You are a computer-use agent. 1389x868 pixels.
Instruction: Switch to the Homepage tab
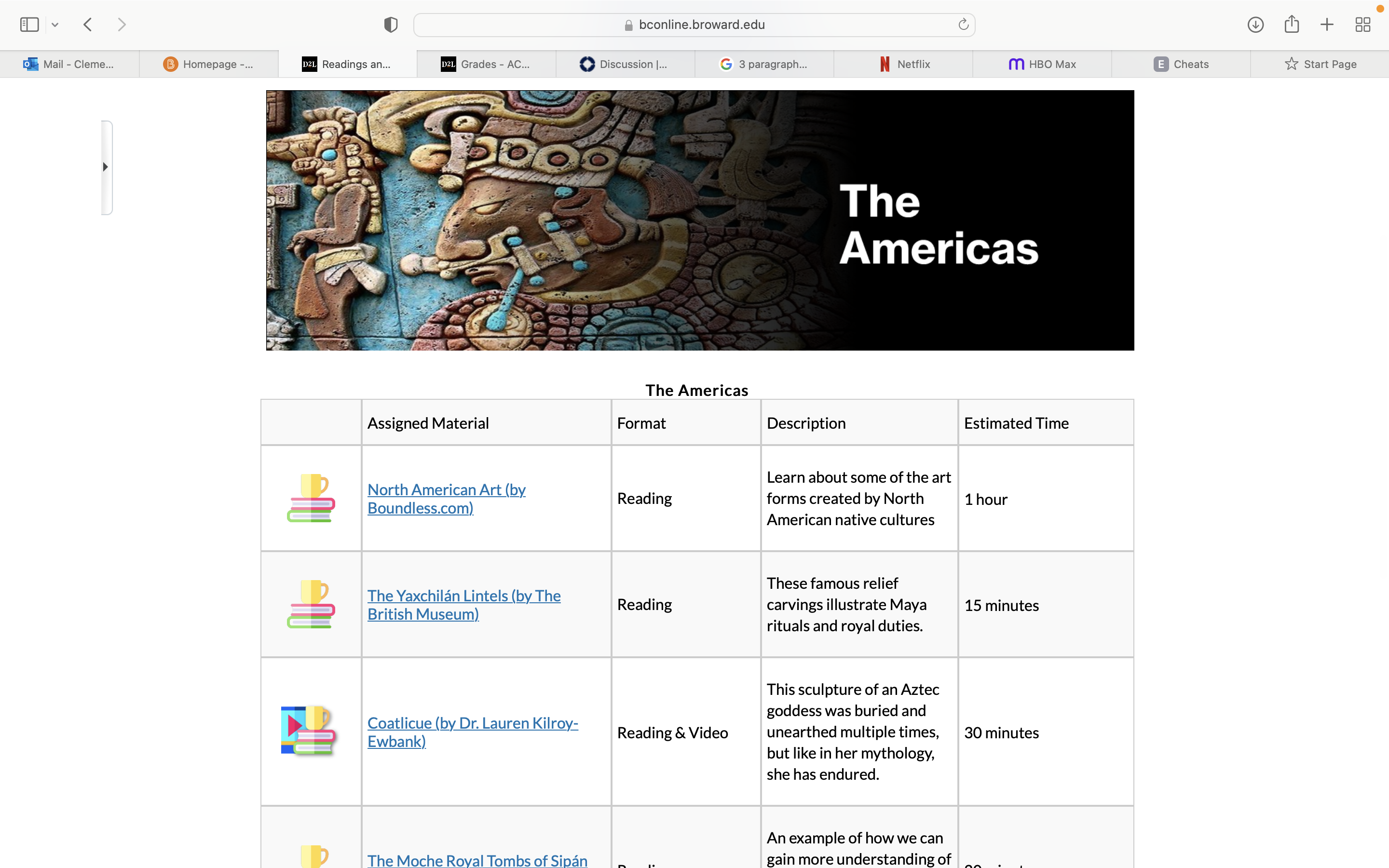208,64
